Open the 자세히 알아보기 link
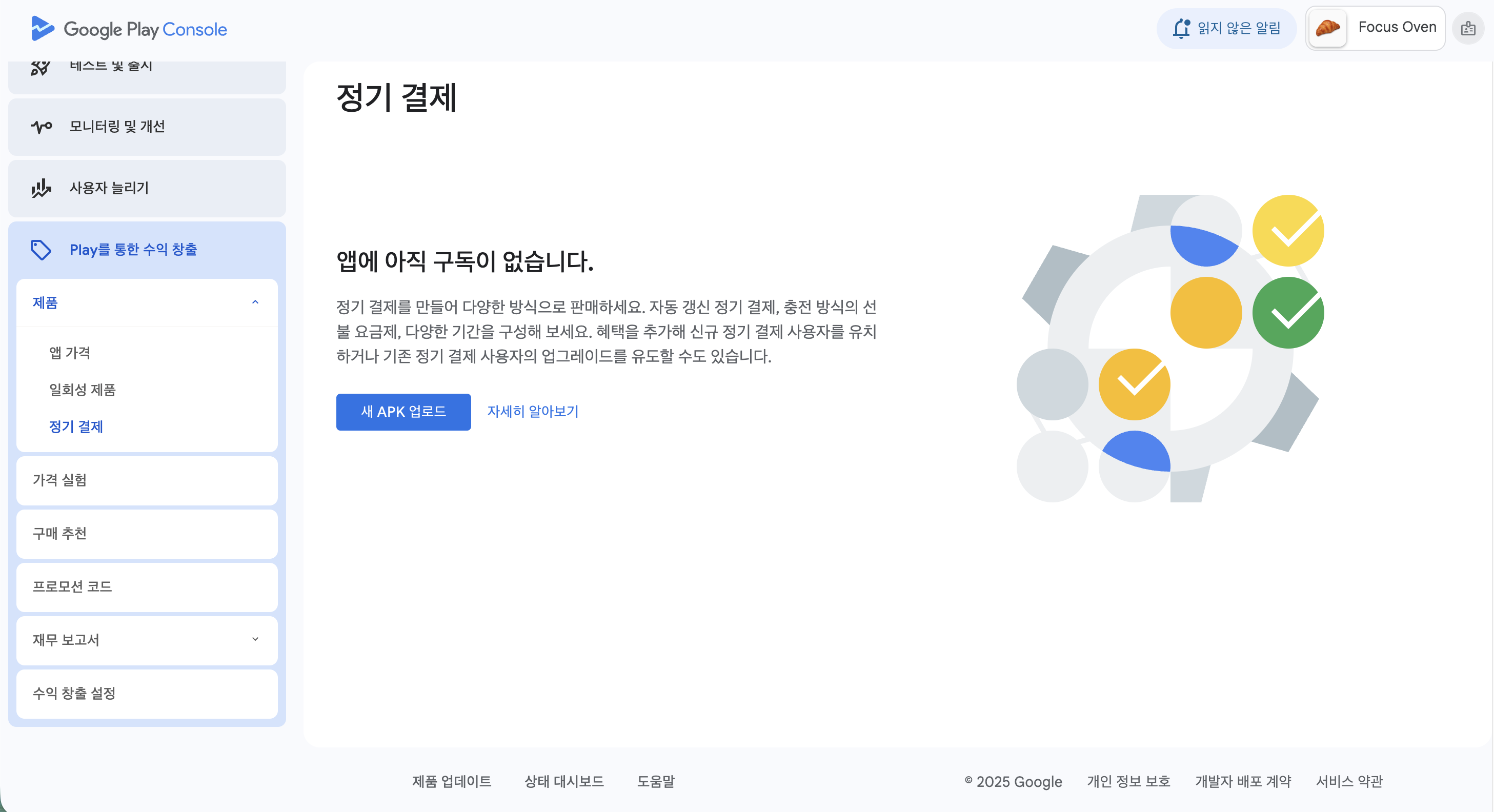Image resolution: width=1494 pixels, height=812 pixels. click(x=532, y=412)
